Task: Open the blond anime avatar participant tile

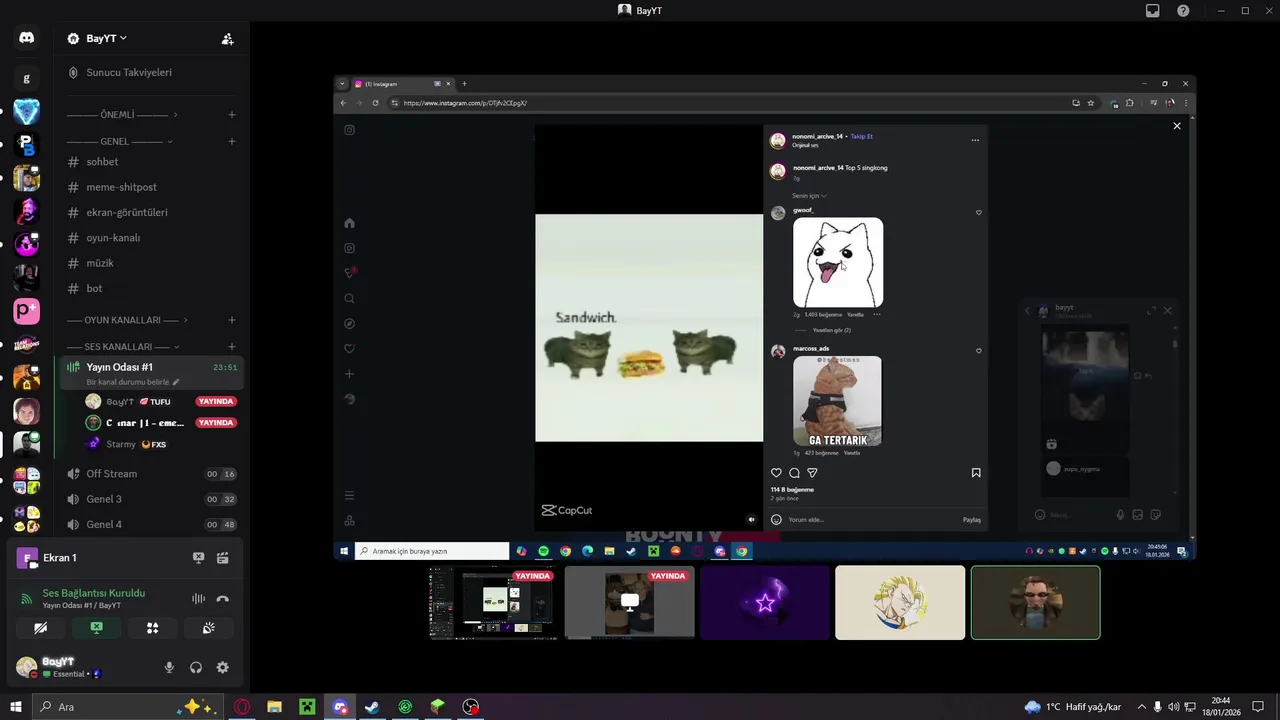Action: coord(900,602)
